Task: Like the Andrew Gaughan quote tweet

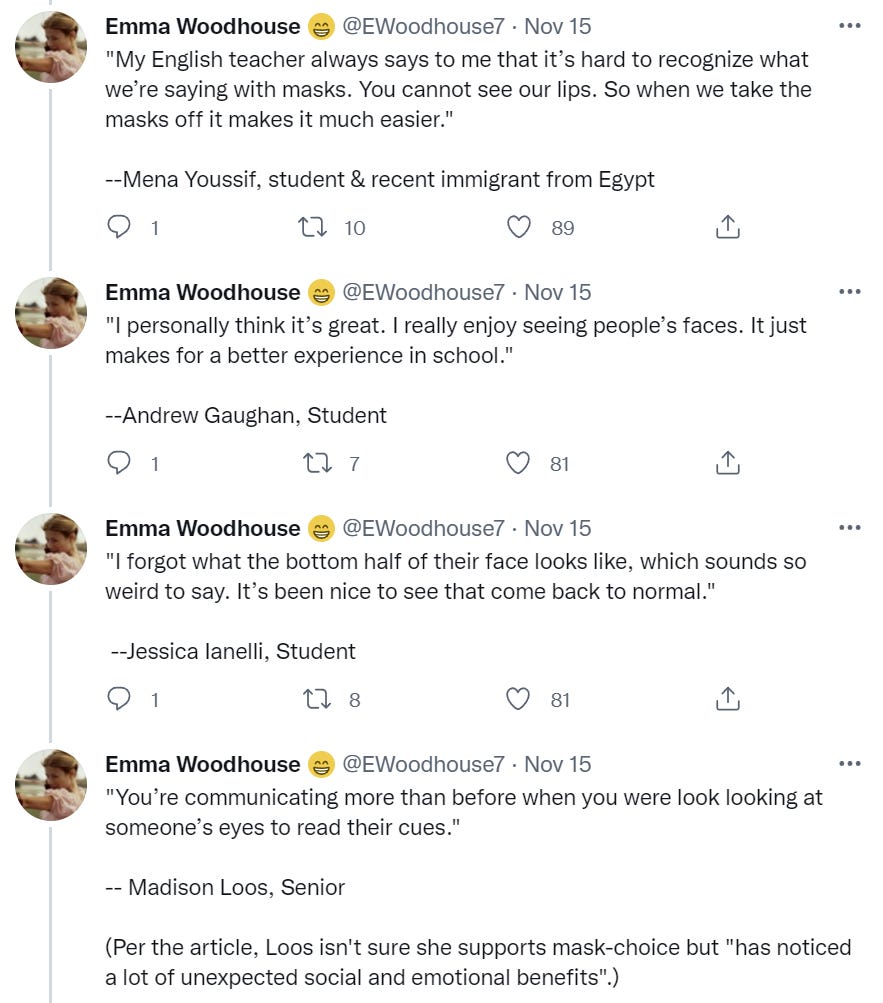Action: 518,464
